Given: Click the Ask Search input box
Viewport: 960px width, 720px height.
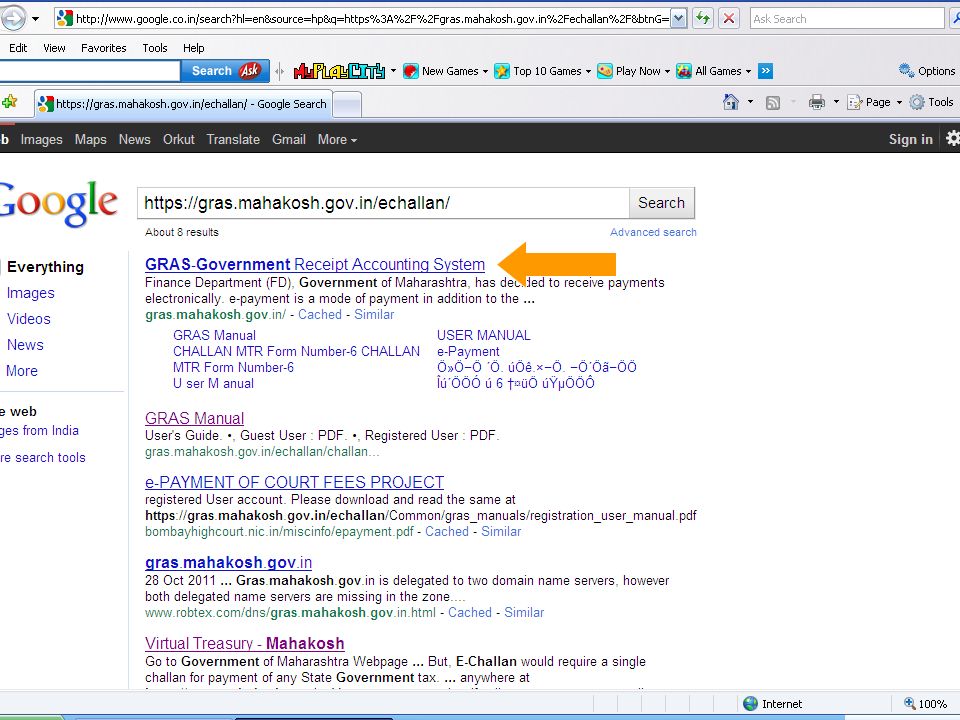Looking at the screenshot, I should (847, 19).
